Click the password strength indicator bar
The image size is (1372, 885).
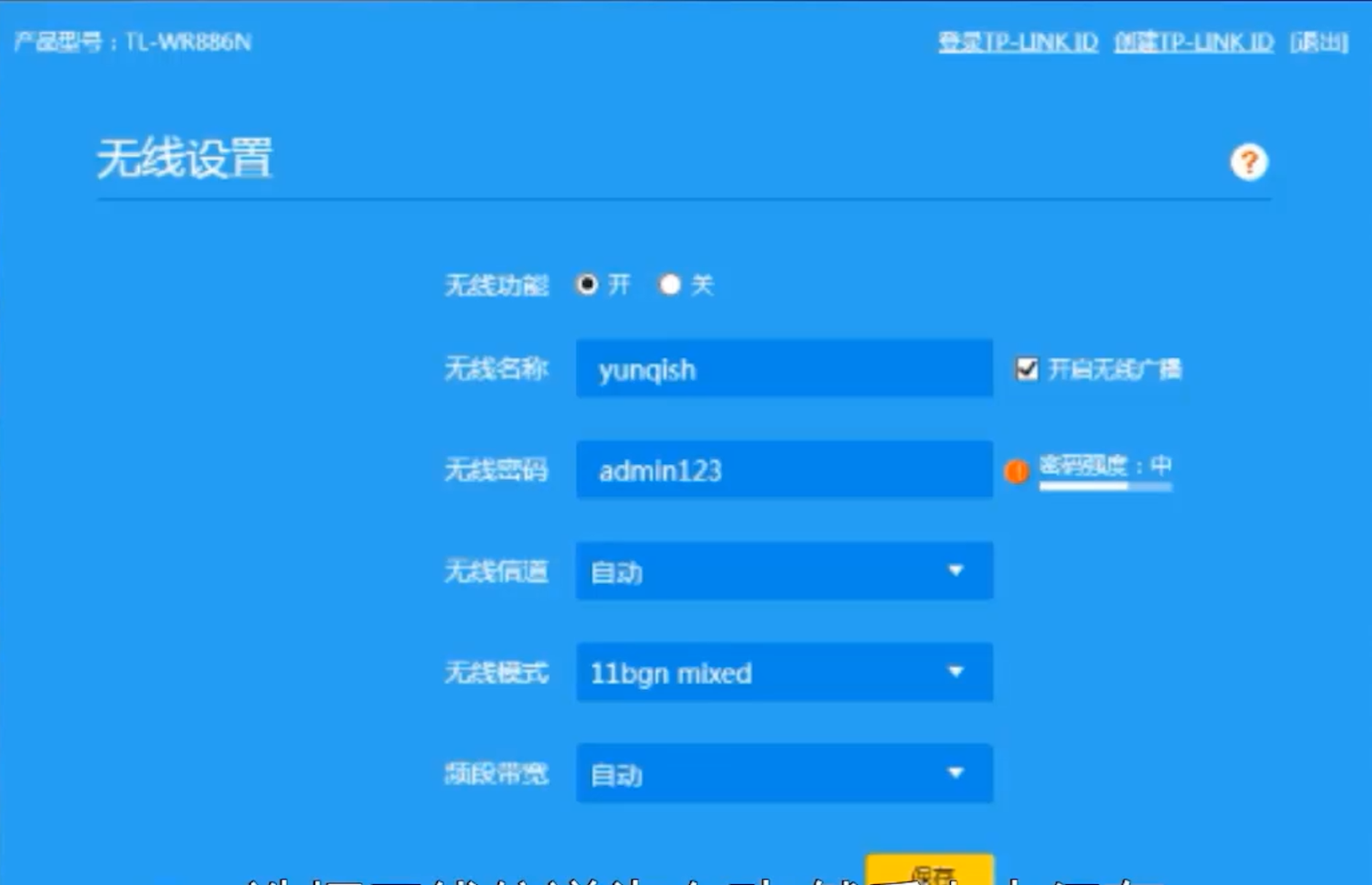pos(1105,486)
